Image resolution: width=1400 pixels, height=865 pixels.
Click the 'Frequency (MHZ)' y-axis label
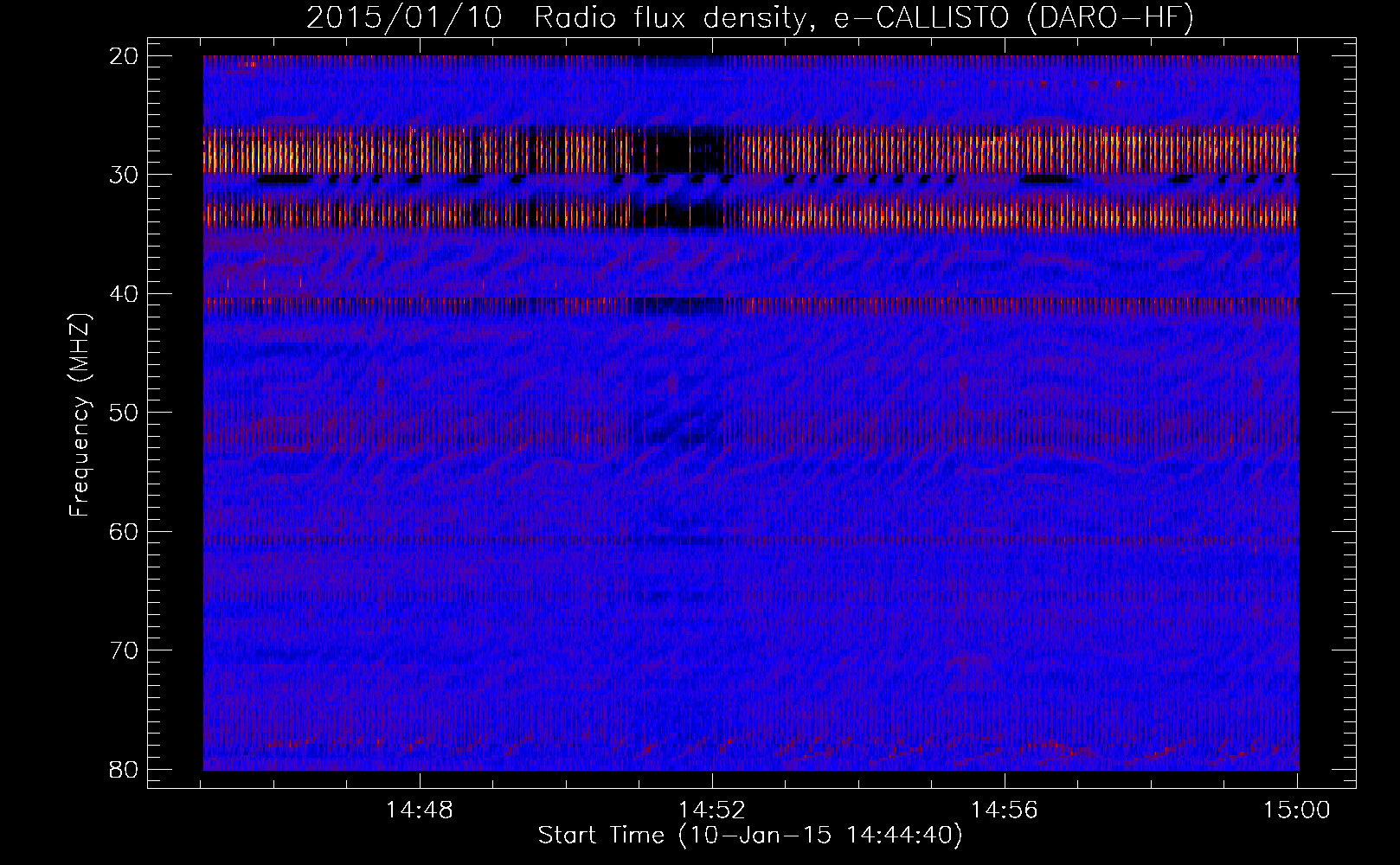pos(80,414)
